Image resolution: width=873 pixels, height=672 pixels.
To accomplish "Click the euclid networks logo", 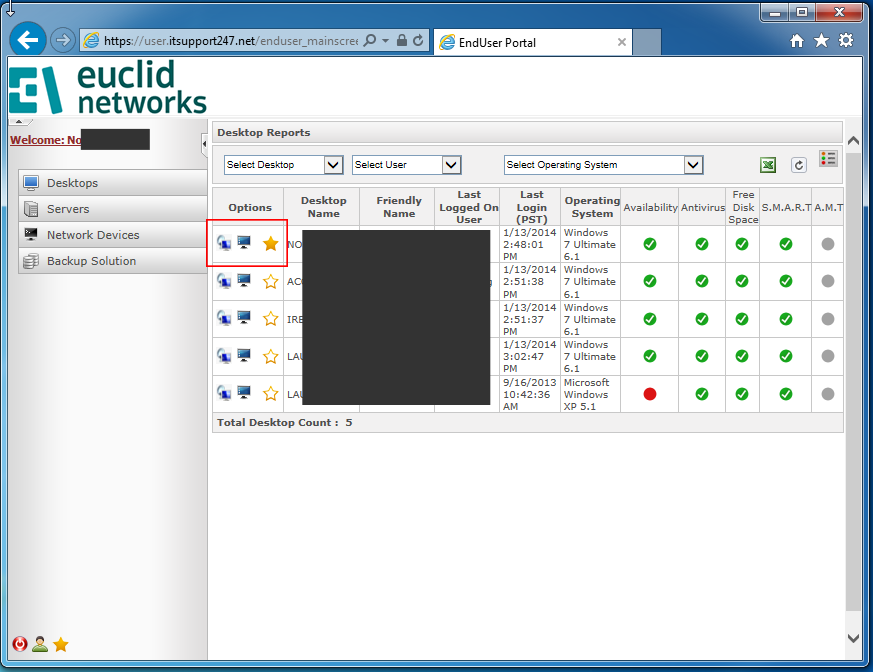I will tap(108, 89).
